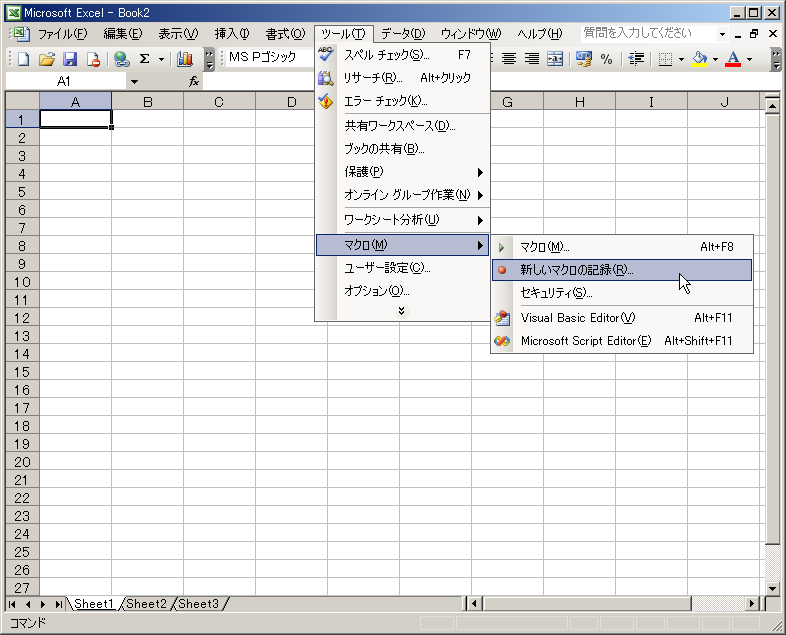Image resolution: width=786 pixels, height=635 pixels.
Task: Open Microsoft Script Editor(E)
Action: tap(622, 341)
